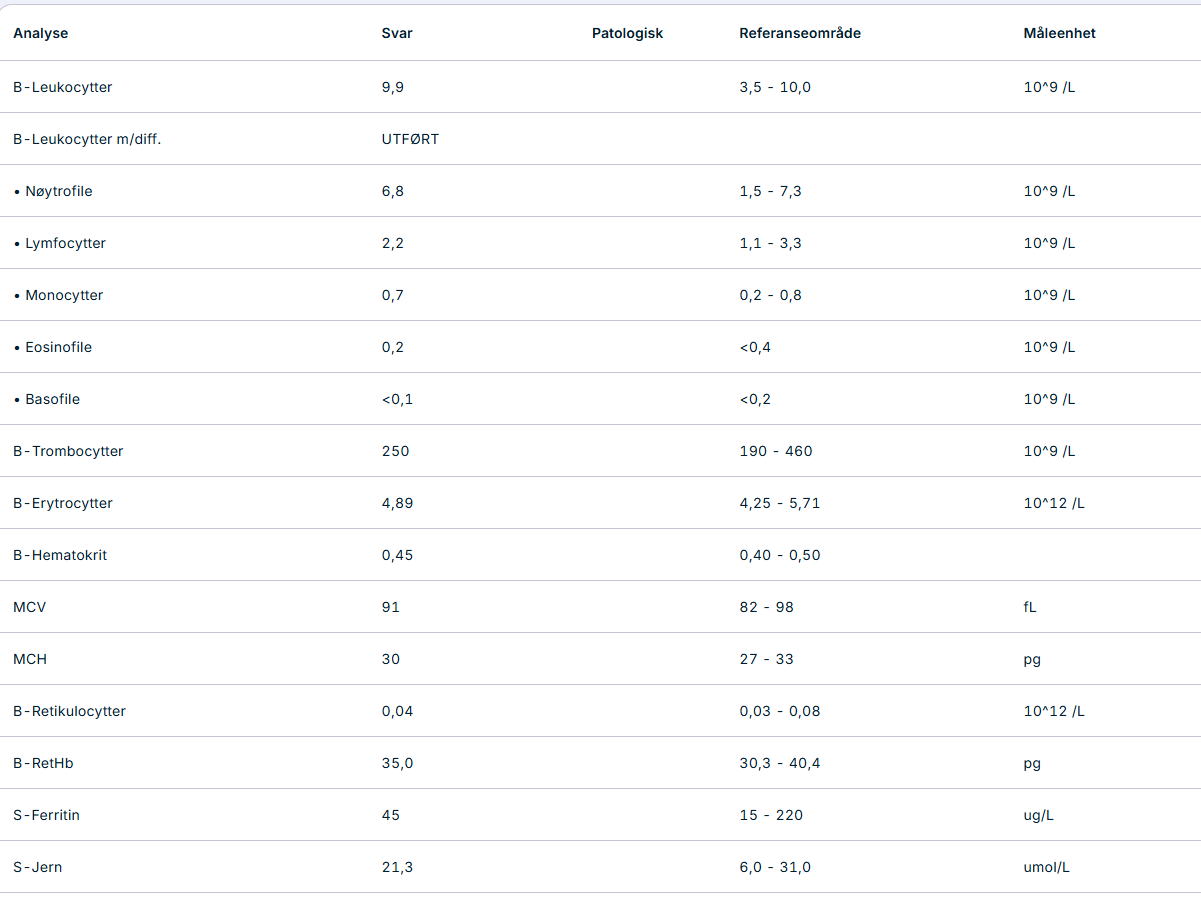Viewport: 1201px width, 897px height.
Task: Click the Eosinofile row label
Action: click(x=58, y=347)
